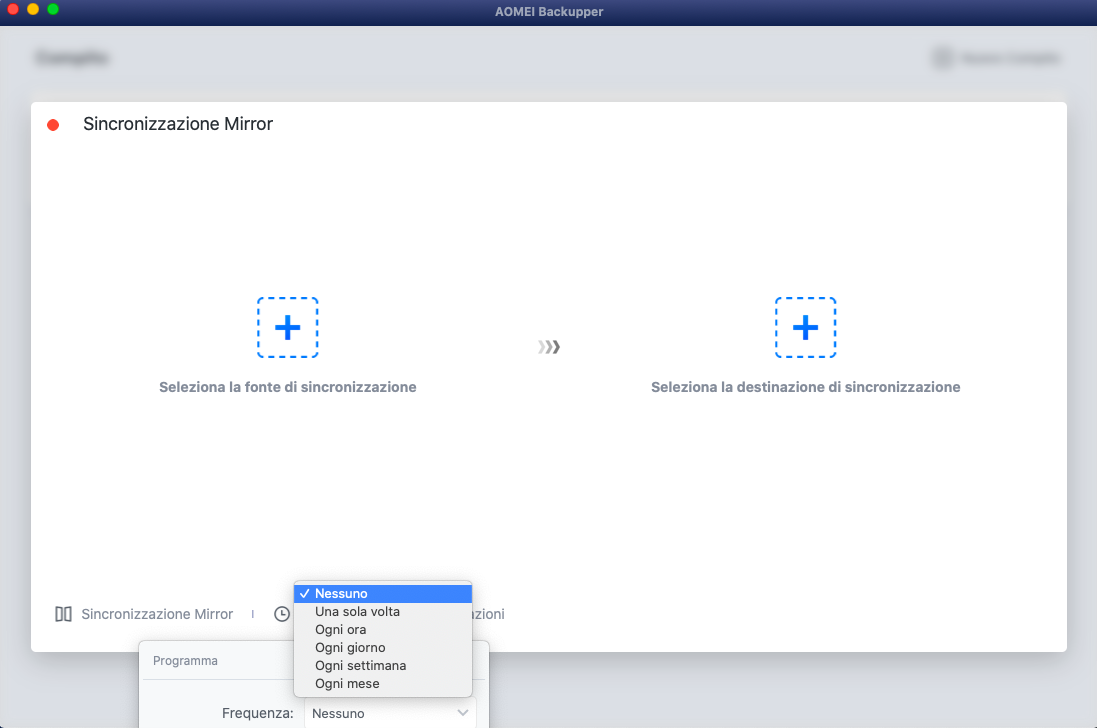The width and height of the screenshot is (1097, 728).
Task: Choose Nessuno in frequency menu
Action: click(383, 593)
